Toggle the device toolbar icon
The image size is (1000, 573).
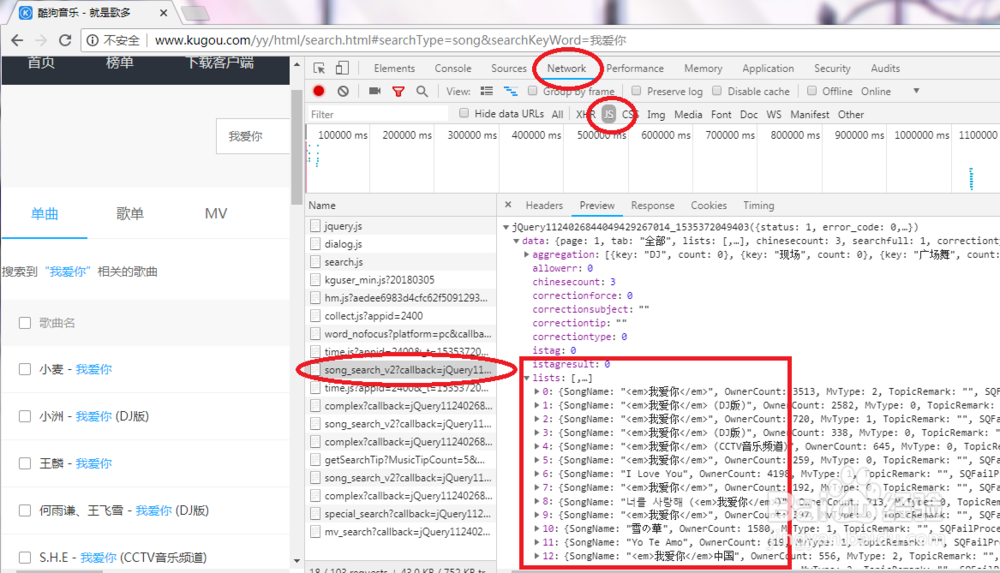click(x=342, y=68)
